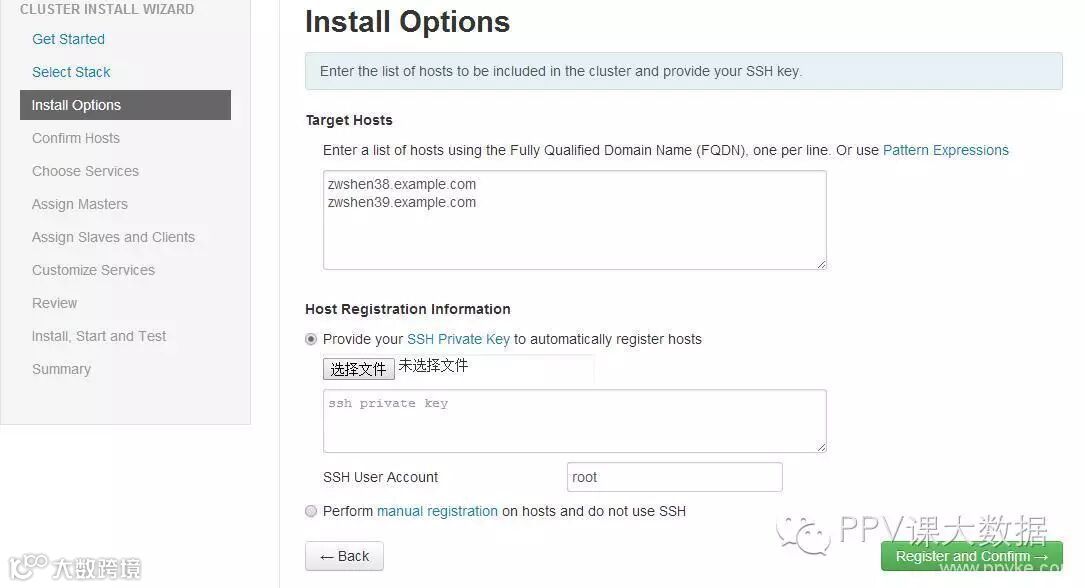
Task: Click the choose file button for SSH key
Action: click(x=358, y=369)
